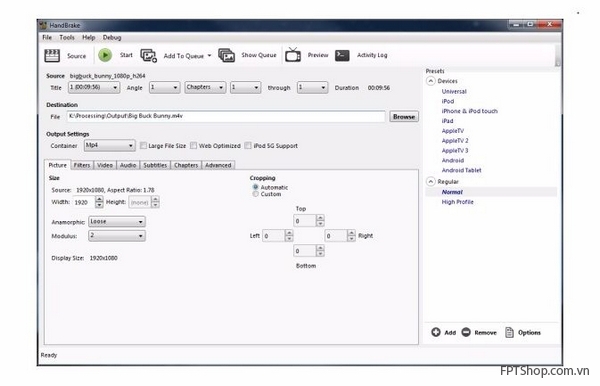Open Preview using the TV icon
Viewport: 600px width, 386px height.
point(293,55)
